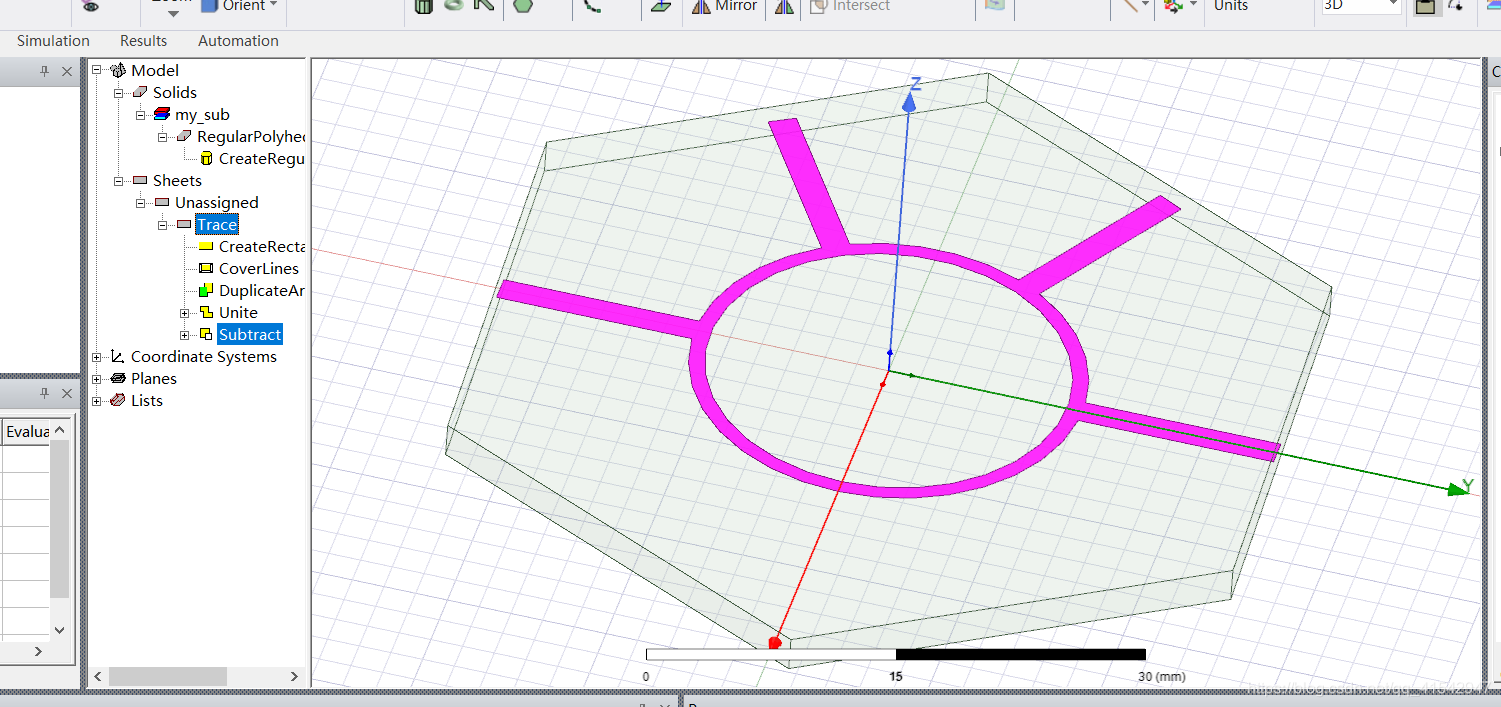The width and height of the screenshot is (1501, 707).
Task: Click the Coordinate Systems axis icon
Action: pyautogui.click(x=118, y=356)
